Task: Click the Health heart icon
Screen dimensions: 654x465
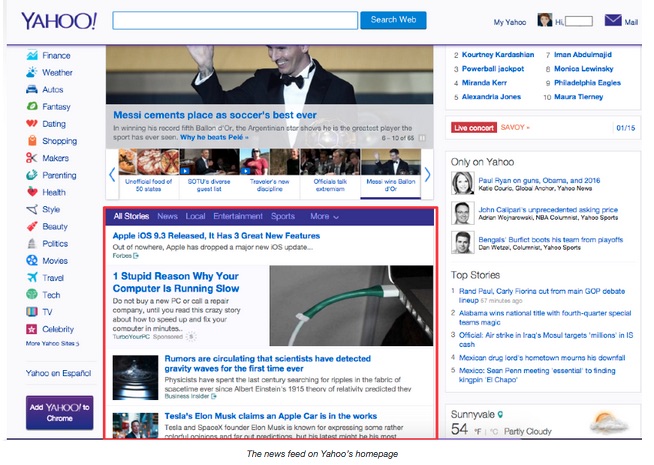Action: pos(33,192)
